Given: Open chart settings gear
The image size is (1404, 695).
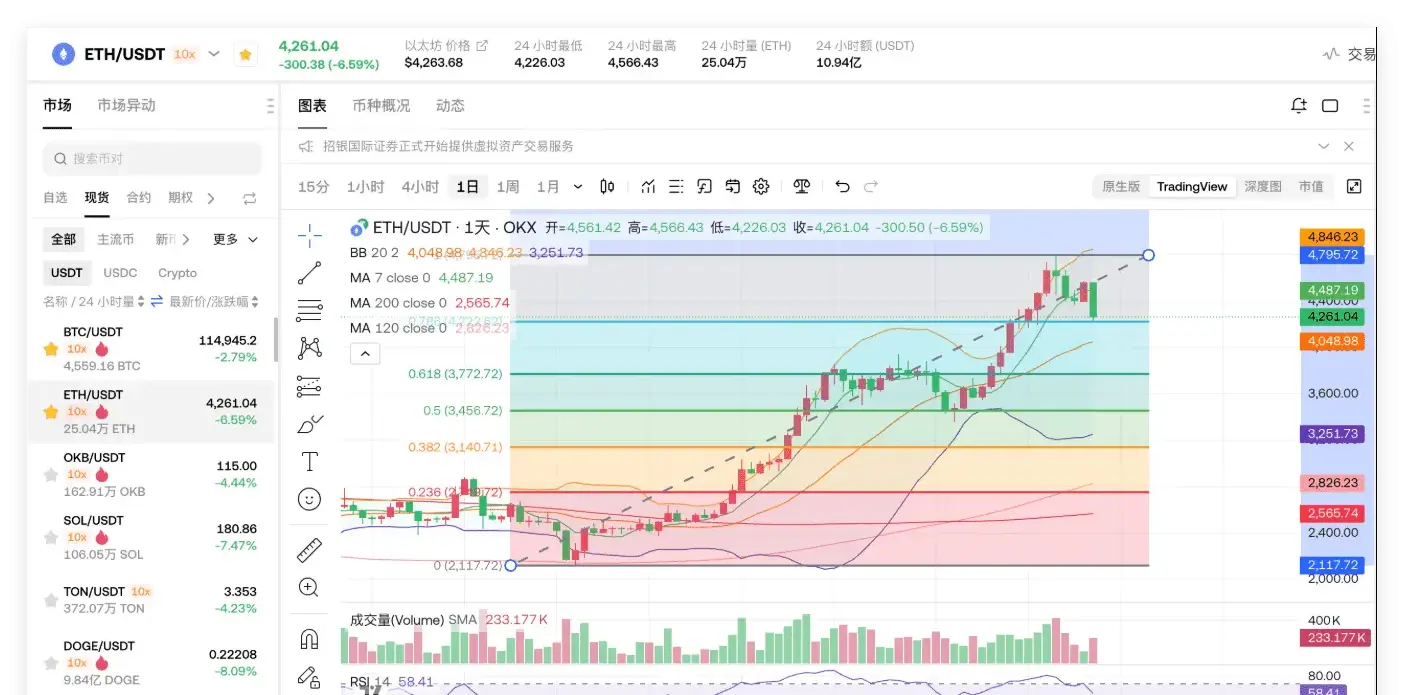Looking at the screenshot, I should (761, 186).
